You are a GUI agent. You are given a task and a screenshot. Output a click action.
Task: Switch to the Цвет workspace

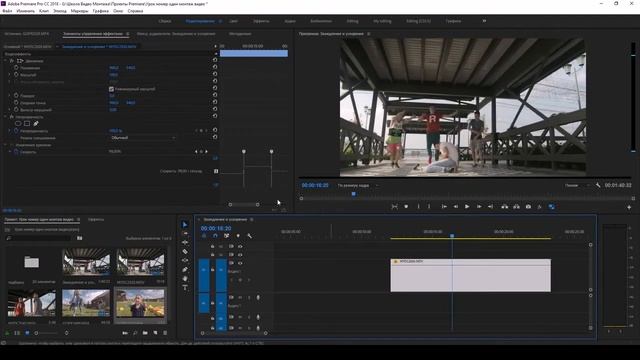(x=233, y=21)
